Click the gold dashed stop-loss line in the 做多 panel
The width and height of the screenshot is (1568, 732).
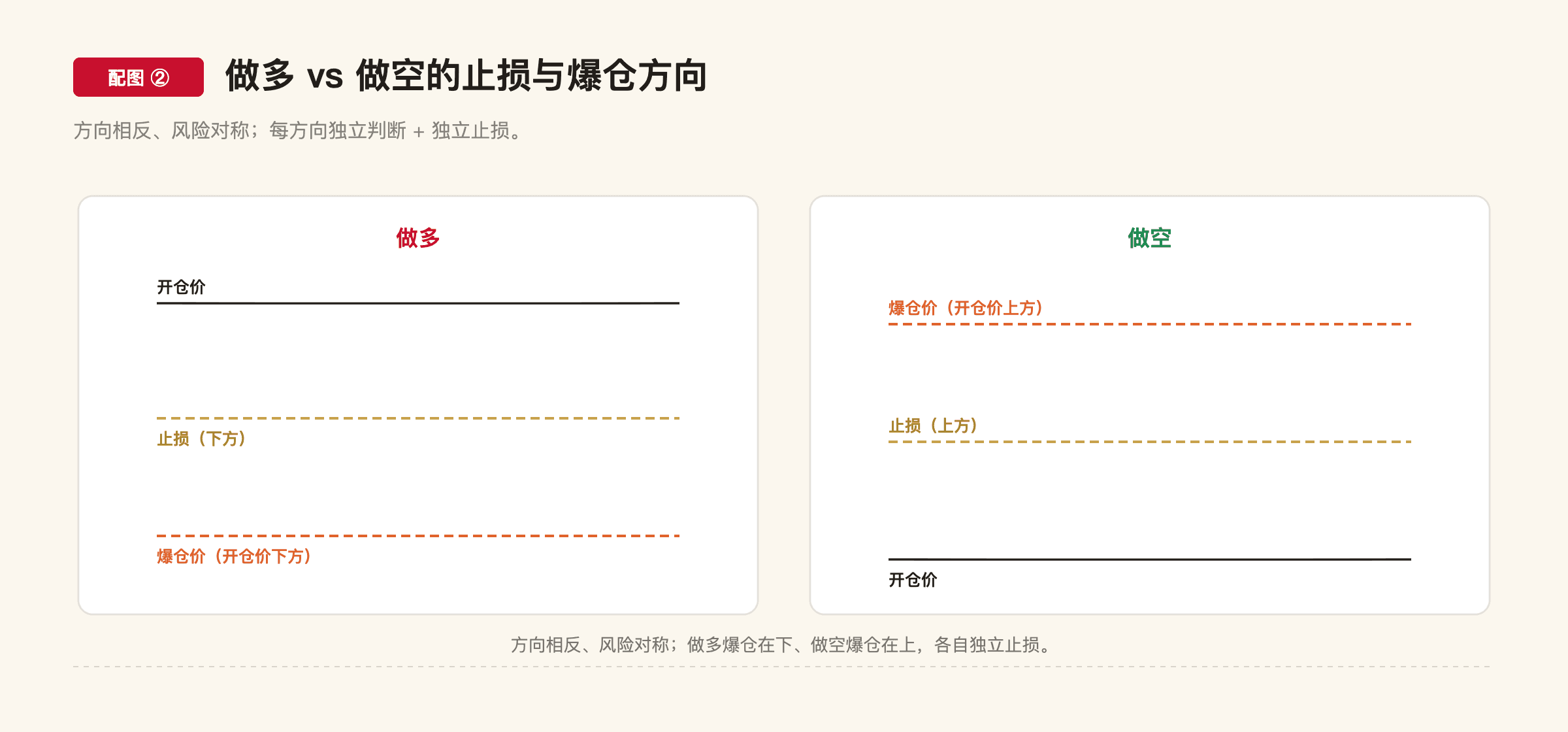pyautogui.click(x=418, y=418)
